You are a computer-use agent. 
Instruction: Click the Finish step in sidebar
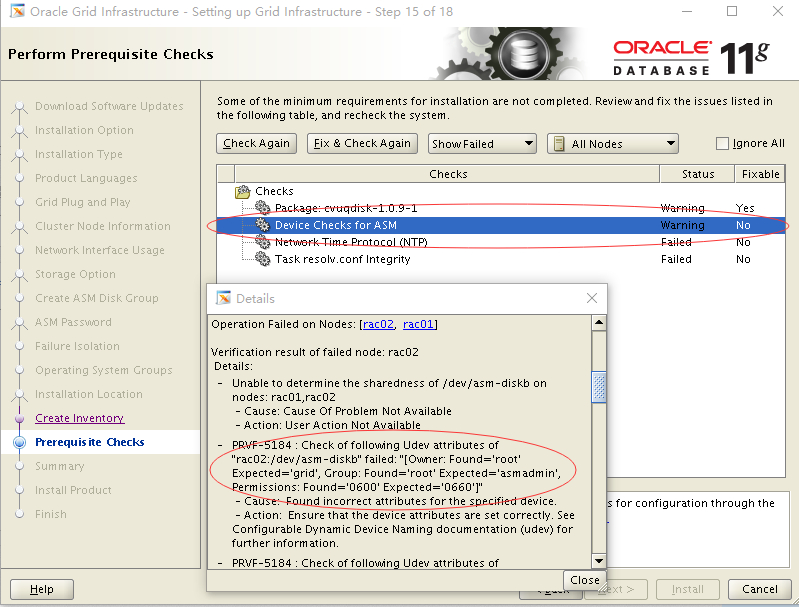51,514
